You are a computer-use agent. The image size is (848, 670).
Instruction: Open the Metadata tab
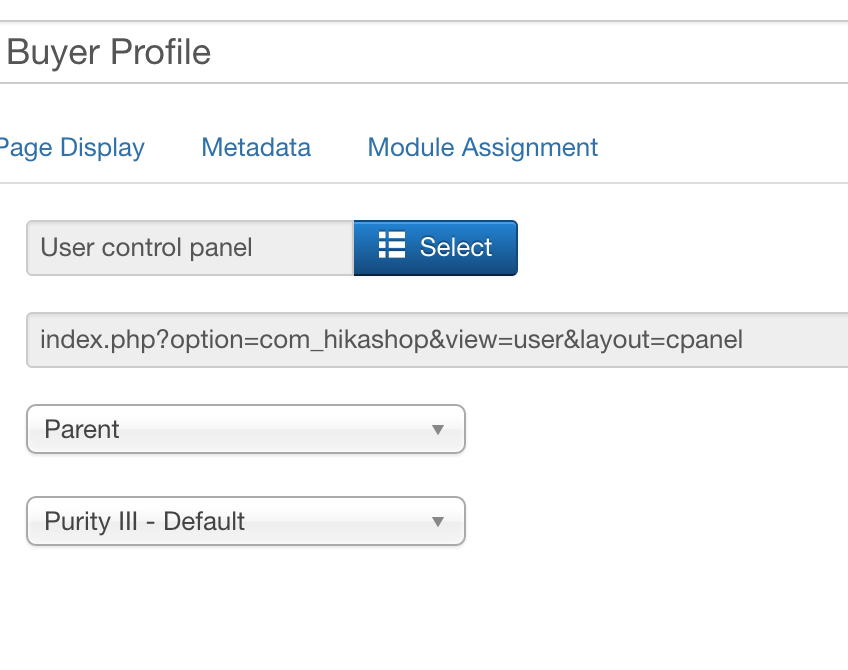(x=256, y=148)
